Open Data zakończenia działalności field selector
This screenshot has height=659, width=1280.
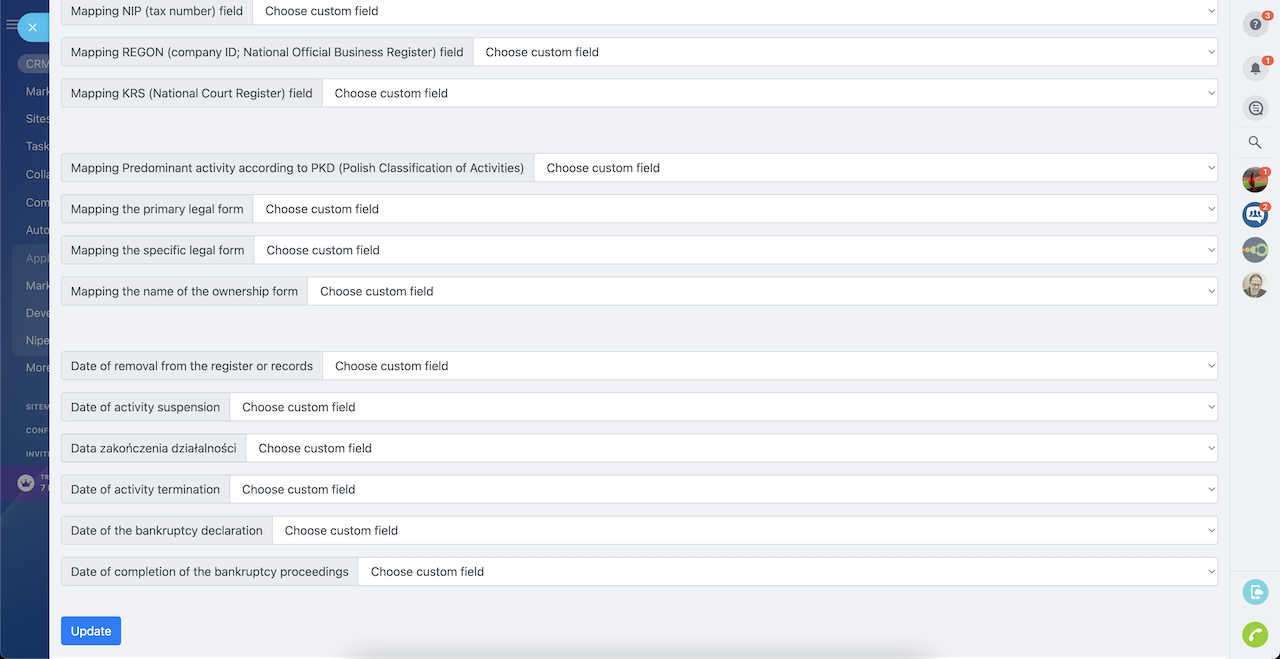pyautogui.click(x=731, y=448)
